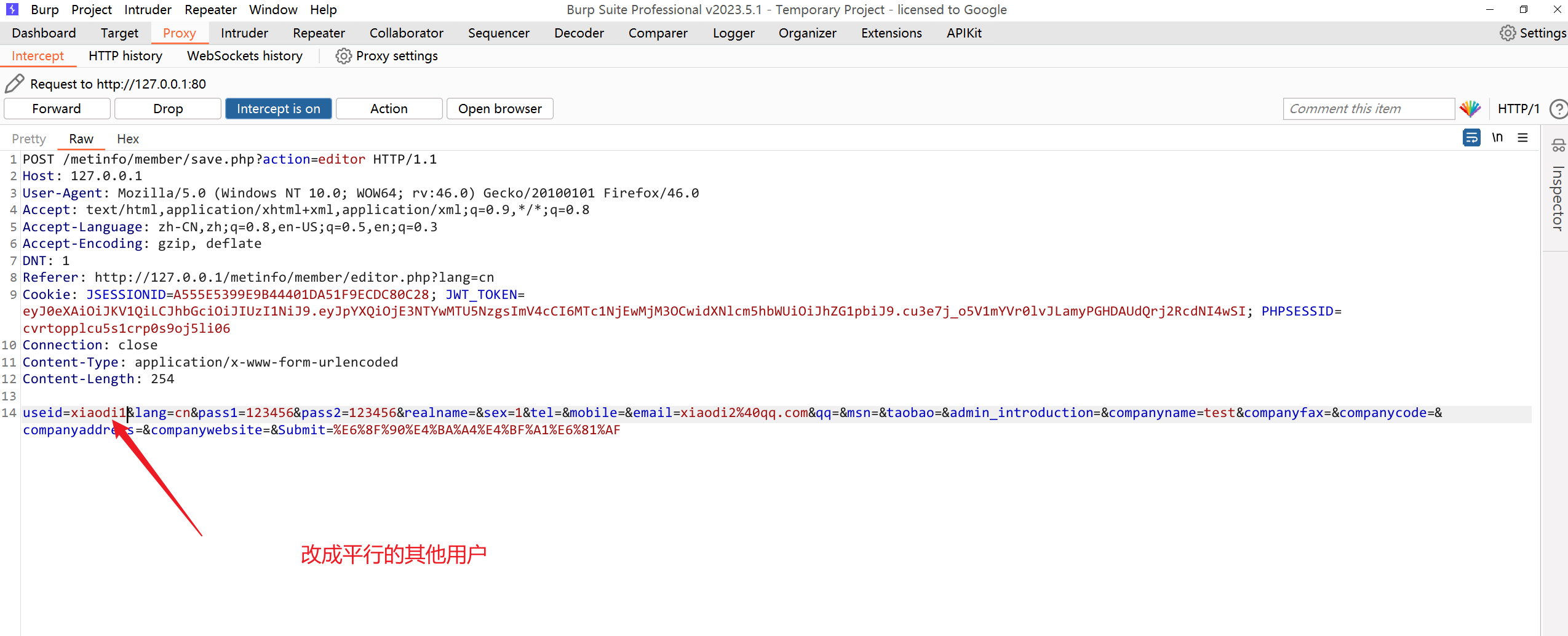Image resolution: width=1568 pixels, height=636 pixels.
Task: Open Proxy settings gear
Action: (386, 56)
